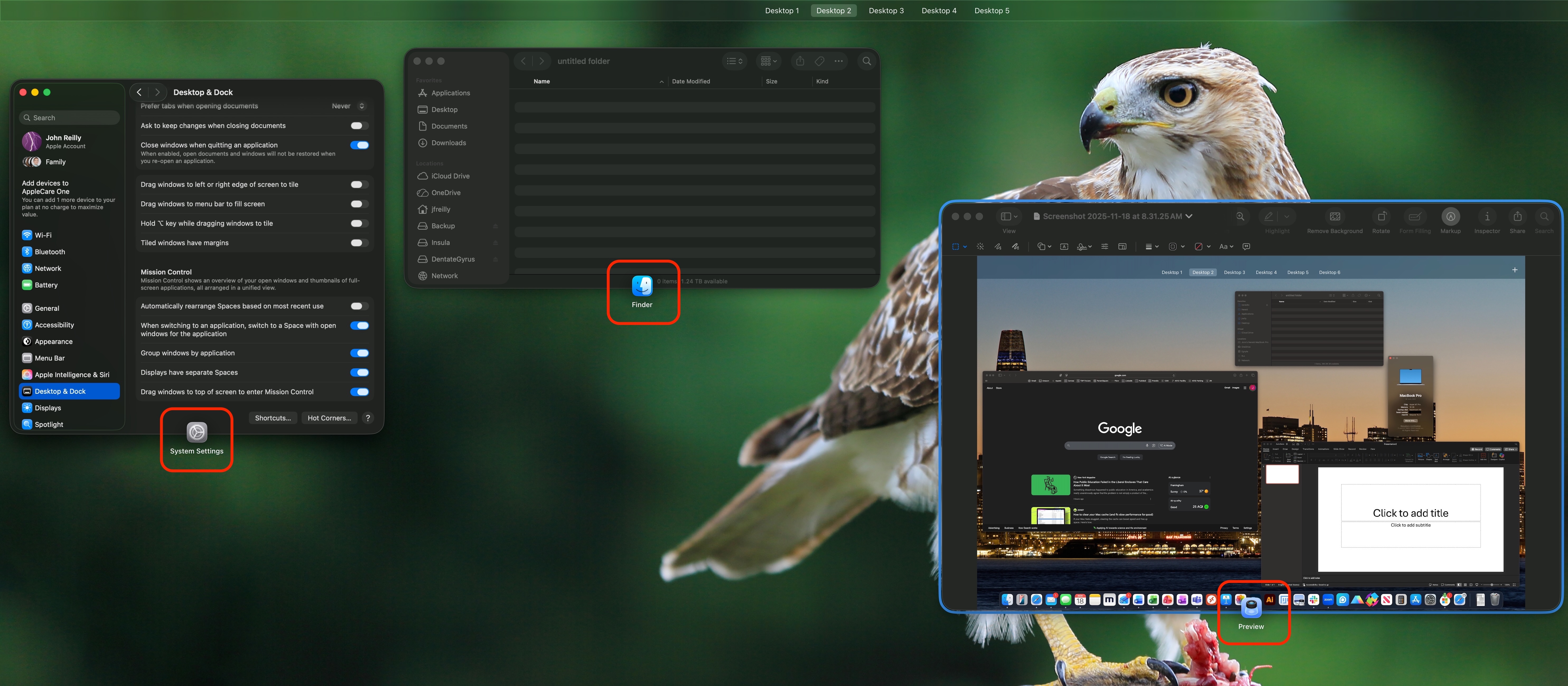Select the Instant Alpha wand tool
This screenshot has width=1568, height=686.
(980, 247)
